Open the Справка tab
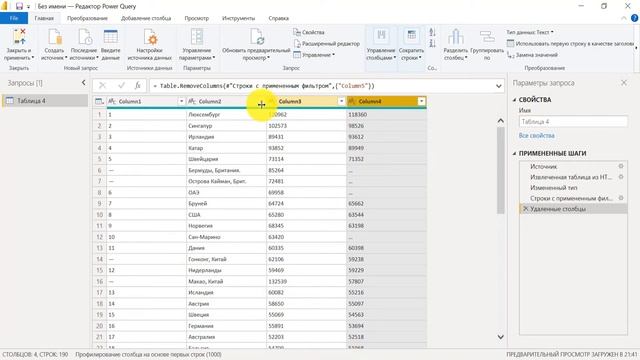The height and width of the screenshot is (360, 640). click(x=278, y=18)
